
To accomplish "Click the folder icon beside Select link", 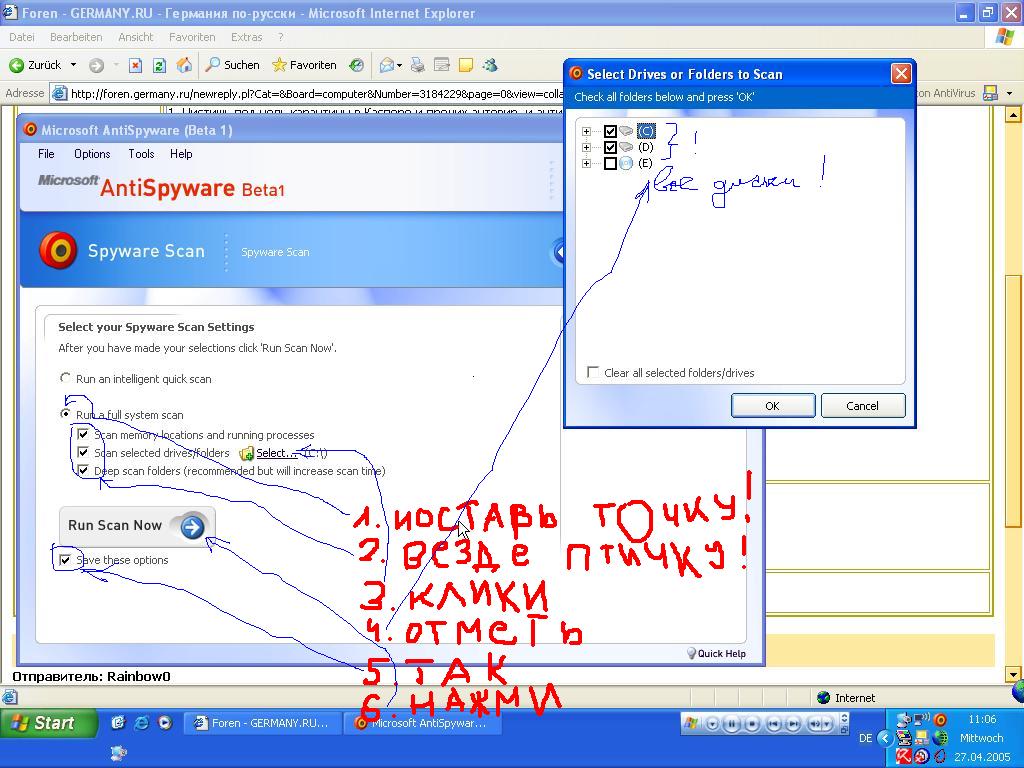I will coord(246,453).
